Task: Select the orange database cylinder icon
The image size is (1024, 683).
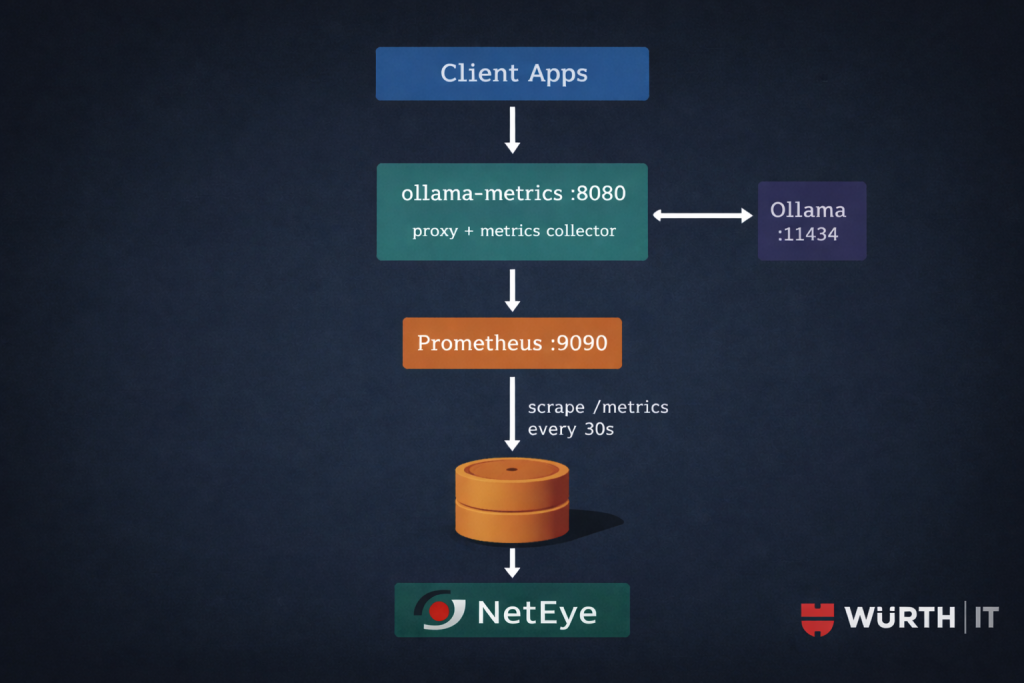Action: (512, 500)
